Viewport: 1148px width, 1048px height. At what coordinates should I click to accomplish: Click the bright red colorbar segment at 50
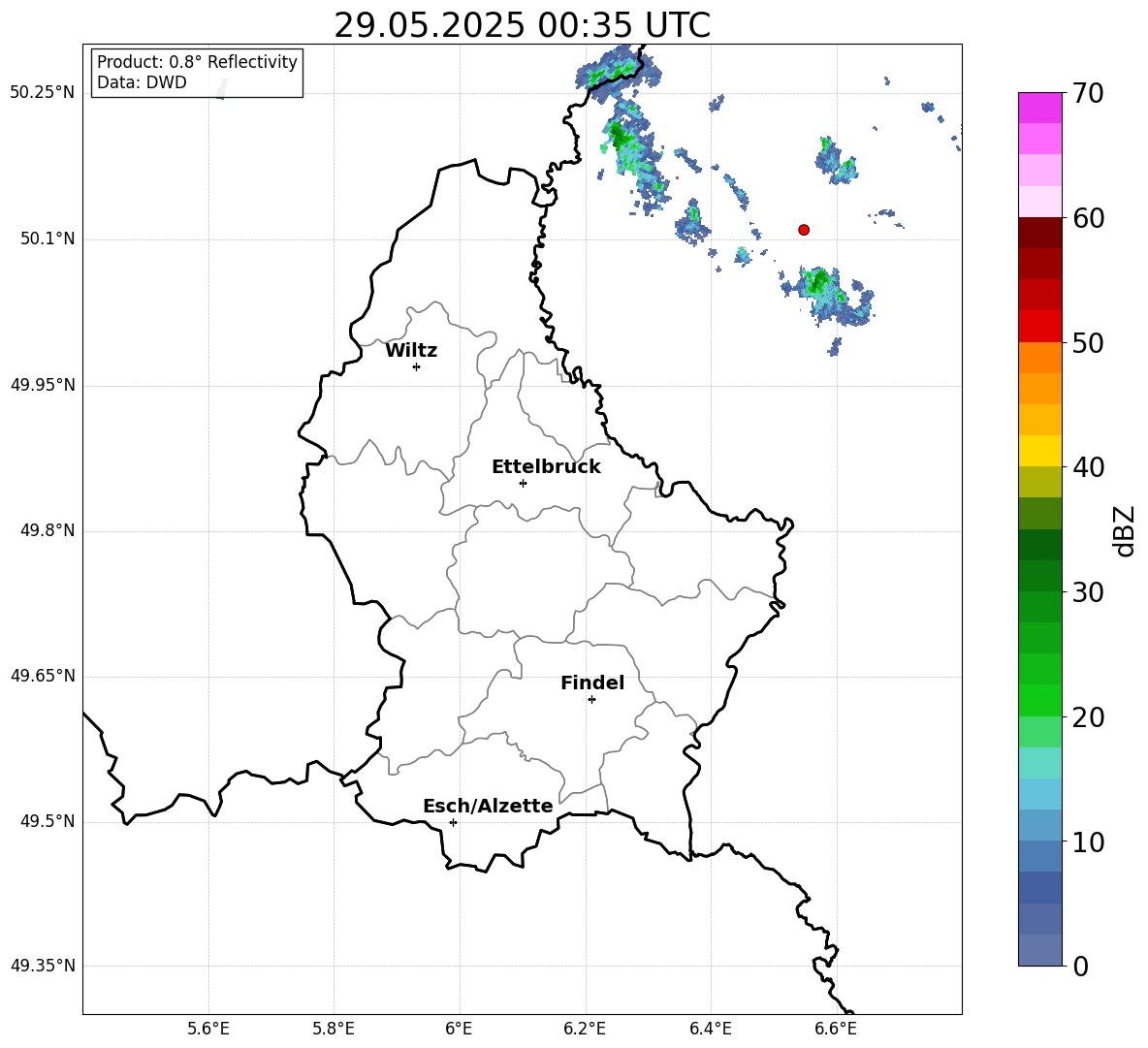pos(1040,327)
